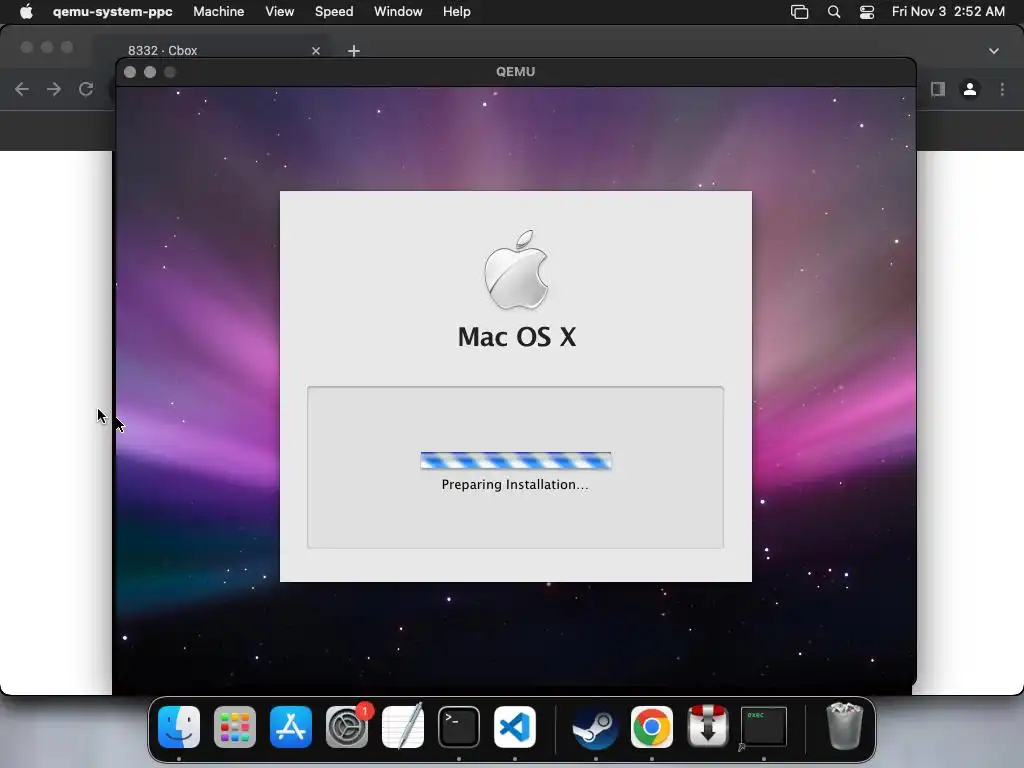Open the Apple menu
Image resolution: width=1024 pixels, height=768 pixels.
tap(26, 12)
